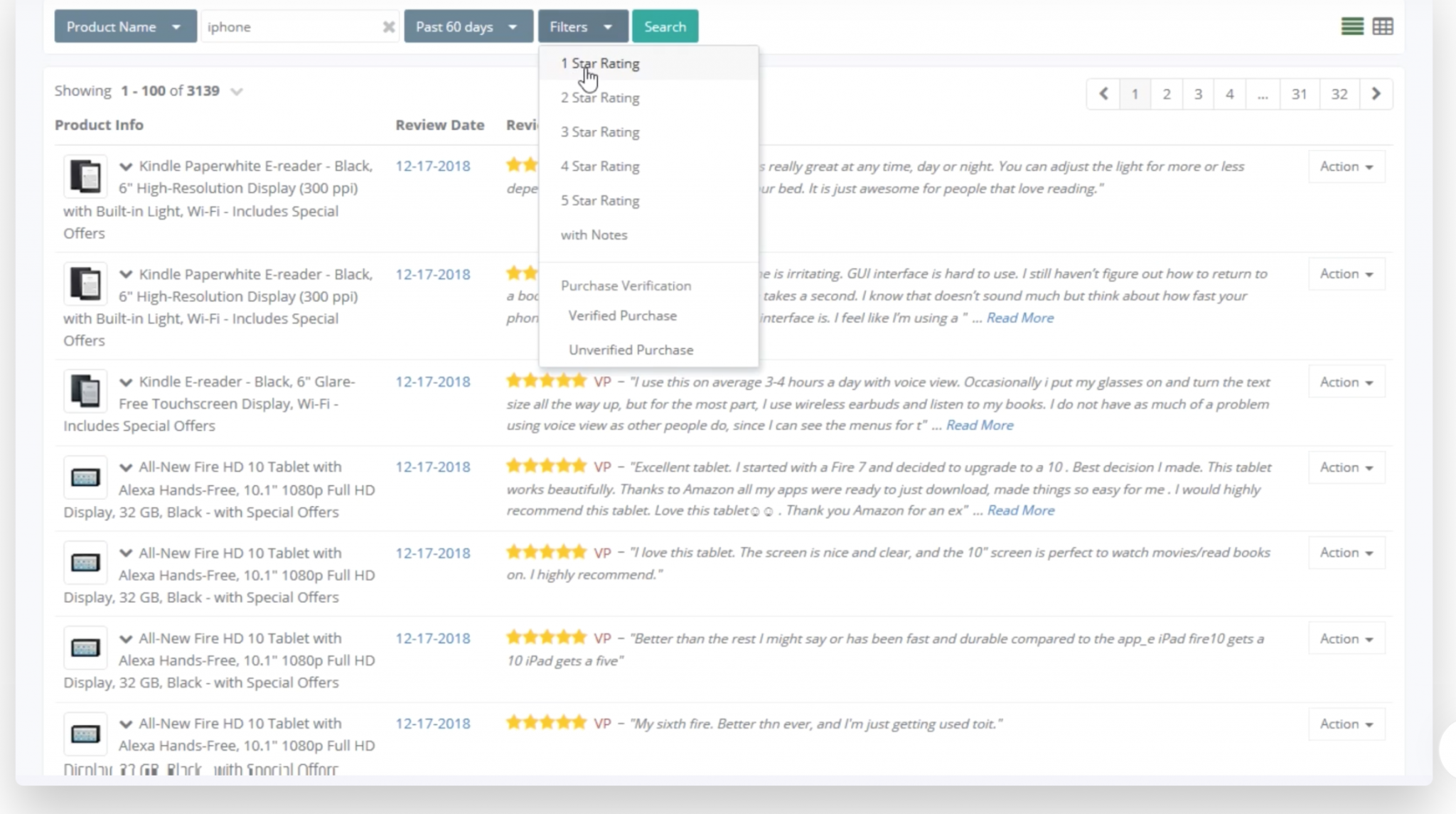Expand first Kindle Paperwhite row chevron
The height and width of the screenshot is (814, 1456).
coord(126,166)
